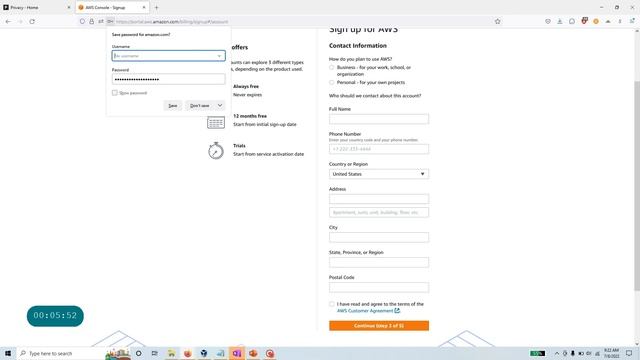Bookmark this page with the star icon

498,22
